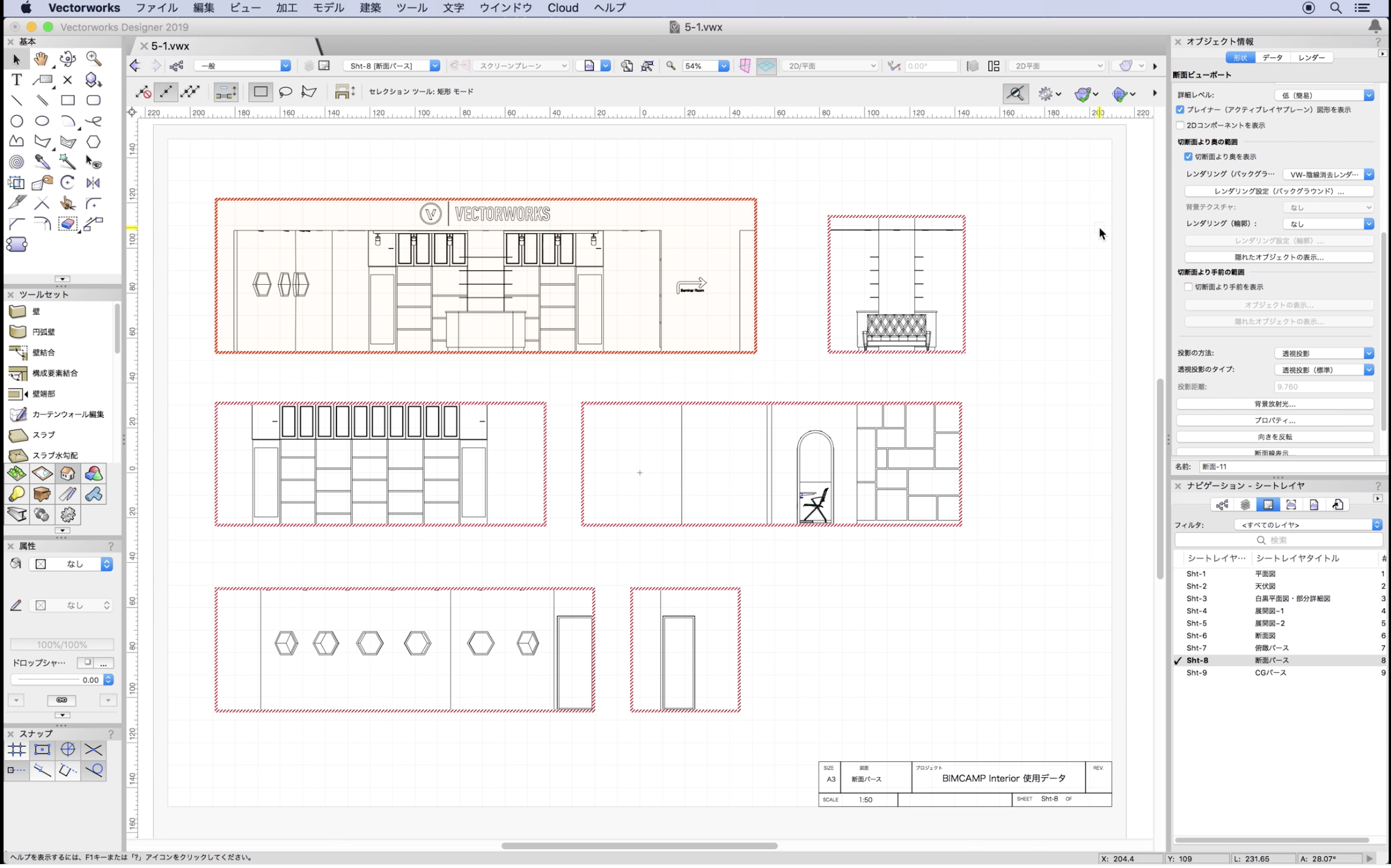Viewport: 1391px width, 868px height.
Task: Open the class dropdown showing 一般
Action: tap(242, 66)
